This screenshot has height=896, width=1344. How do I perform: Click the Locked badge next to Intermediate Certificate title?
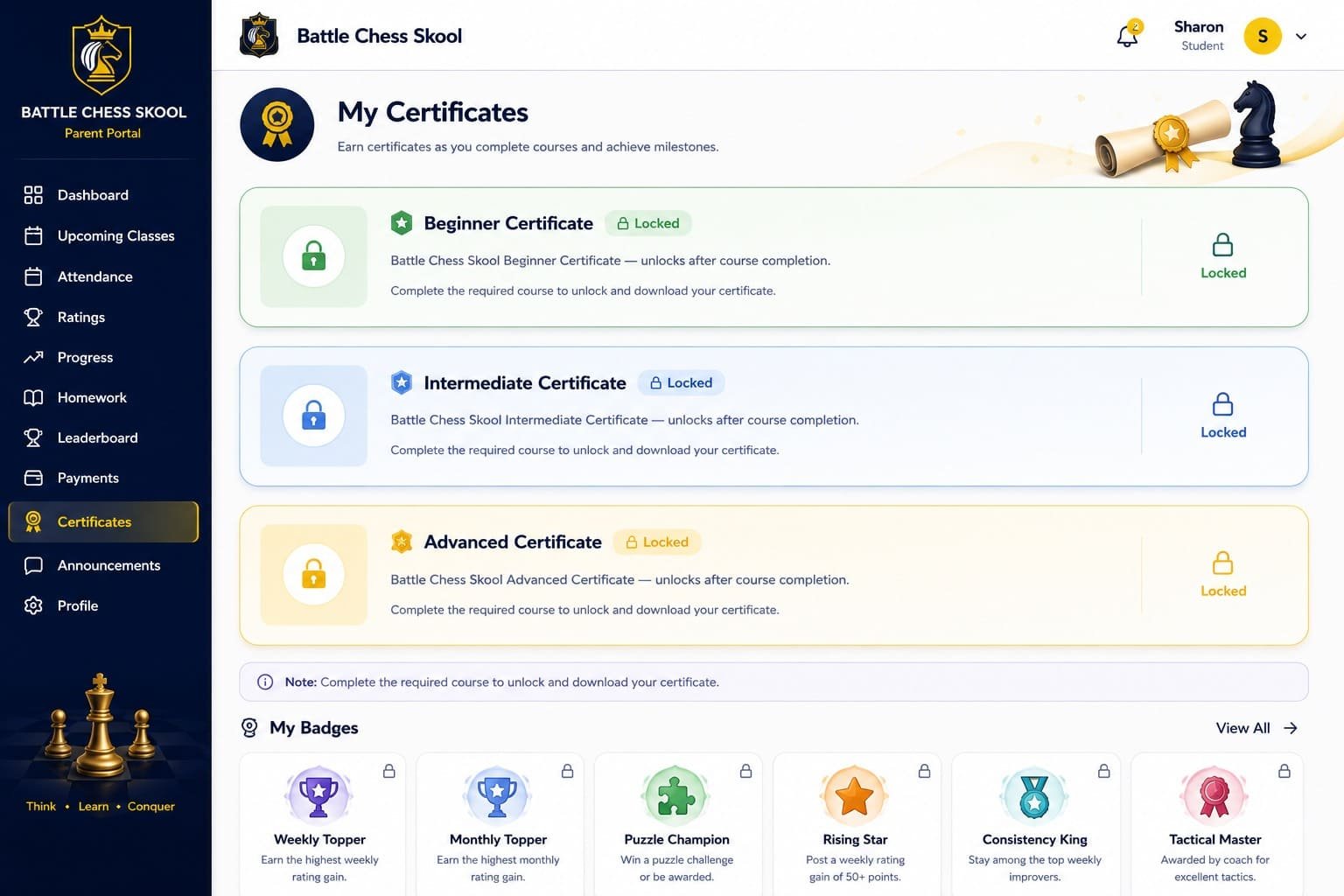(681, 382)
